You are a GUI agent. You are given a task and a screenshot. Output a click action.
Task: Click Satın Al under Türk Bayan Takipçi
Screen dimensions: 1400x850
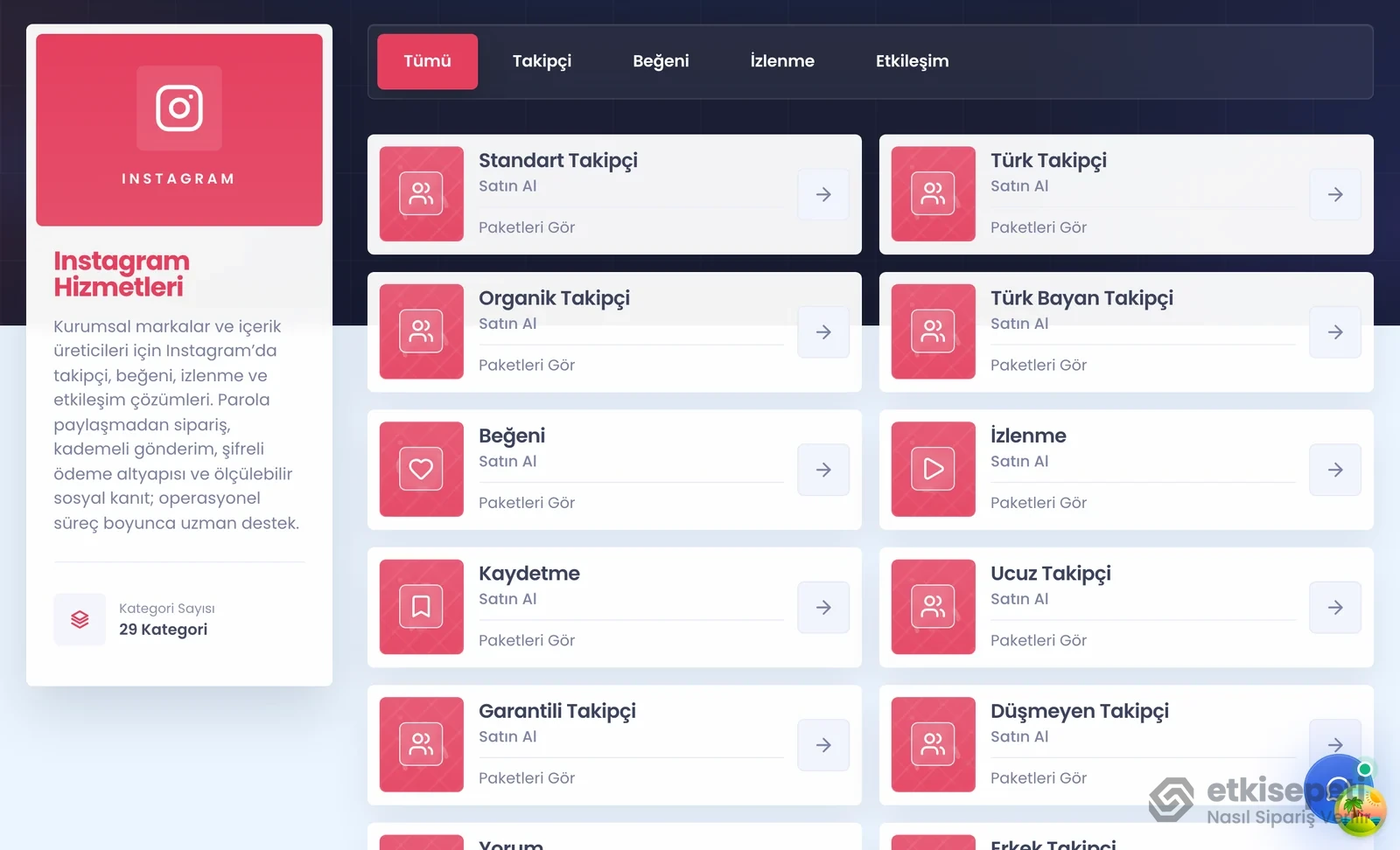pos(1019,324)
